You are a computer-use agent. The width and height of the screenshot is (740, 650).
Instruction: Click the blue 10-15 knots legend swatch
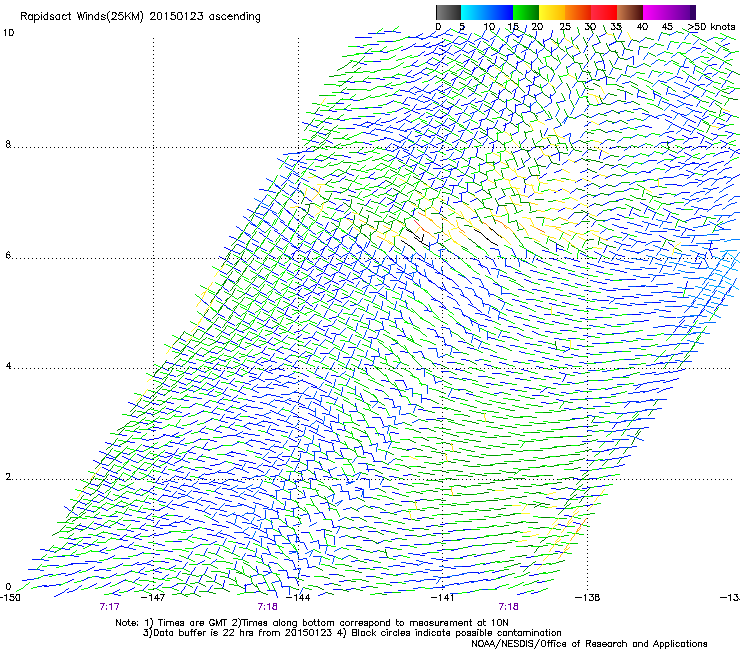[x=500, y=12]
